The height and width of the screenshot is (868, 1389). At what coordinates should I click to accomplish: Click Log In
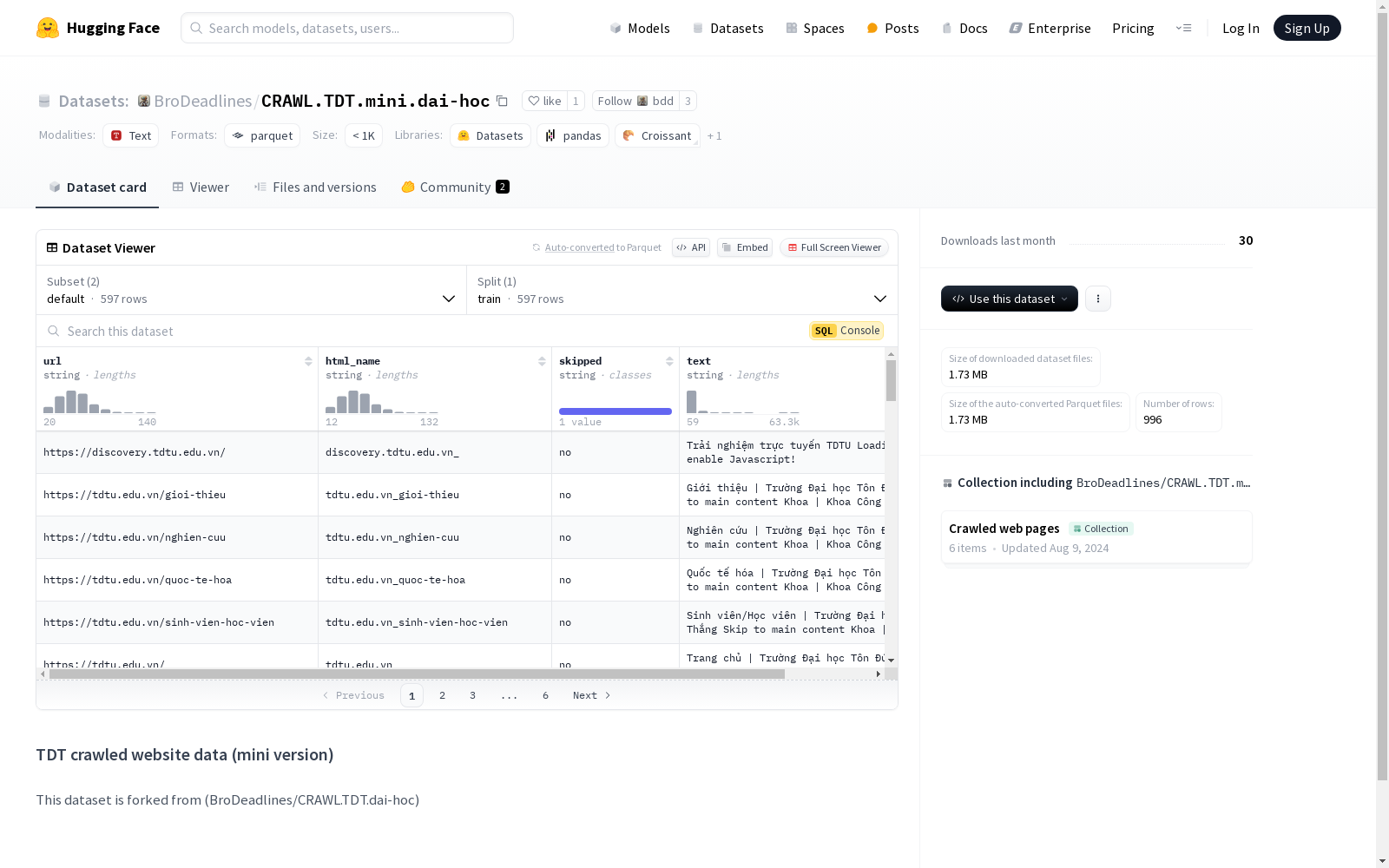tap(1241, 28)
